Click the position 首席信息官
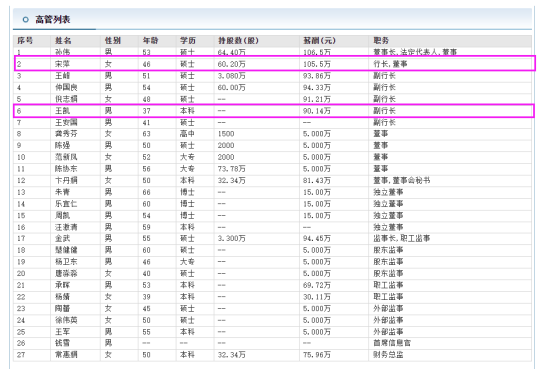Viewport: 547px width, 369px height. tap(392, 343)
